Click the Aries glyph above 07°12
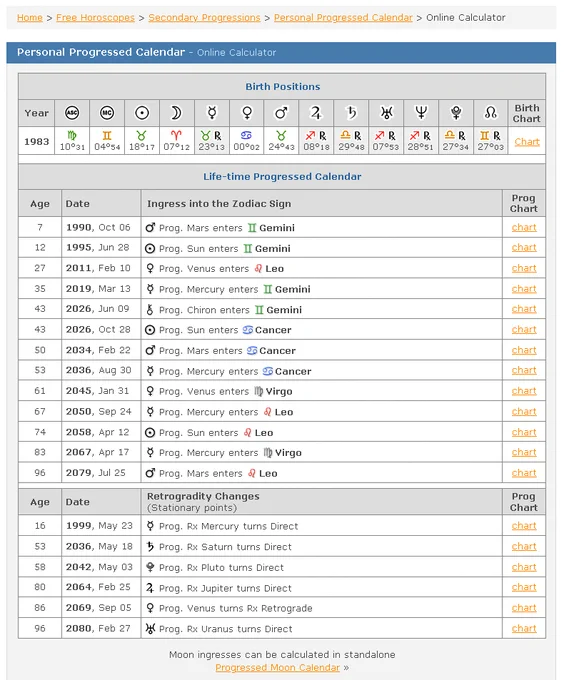This screenshot has height=680, width=564. tap(176, 136)
